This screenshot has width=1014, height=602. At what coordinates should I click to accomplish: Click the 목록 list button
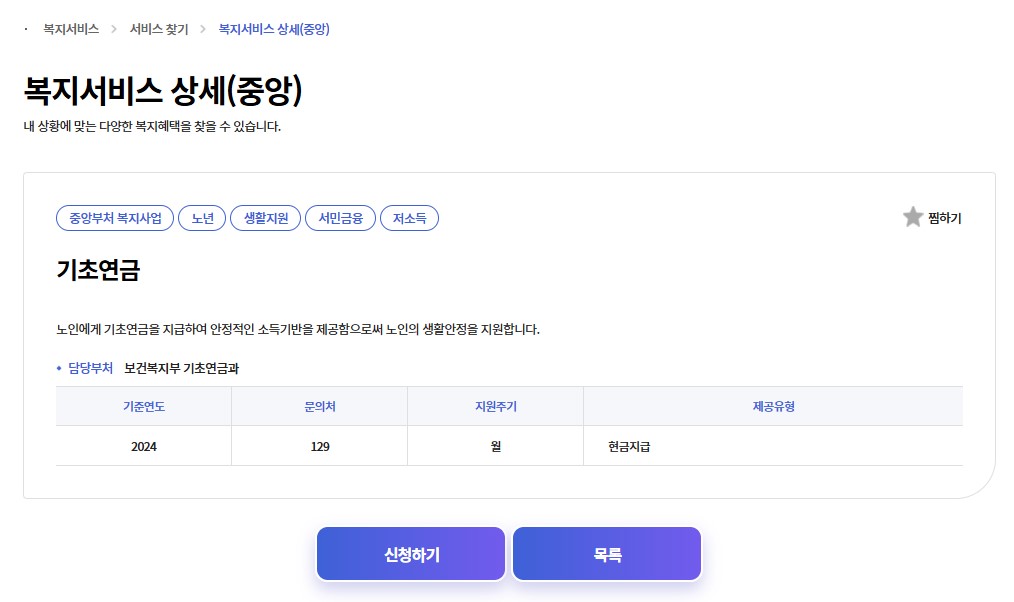click(606, 552)
